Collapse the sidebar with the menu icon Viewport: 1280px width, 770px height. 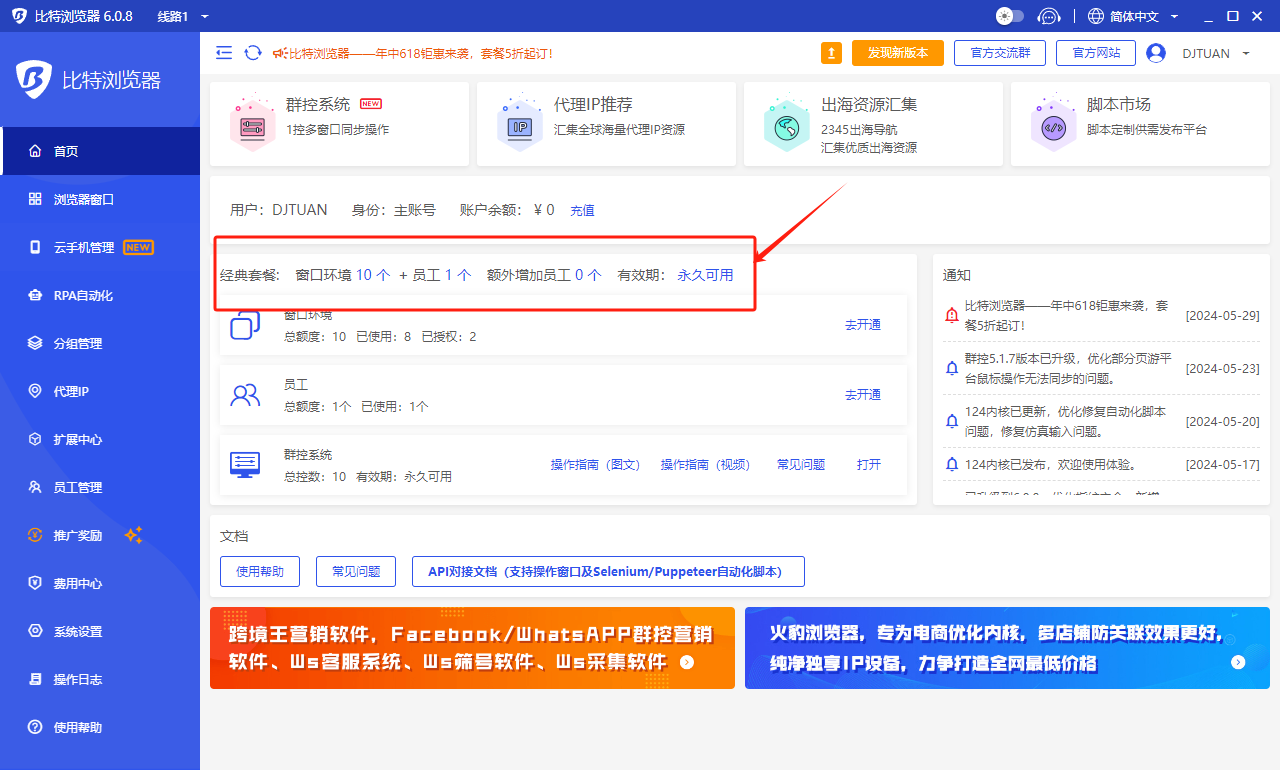(x=223, y=52)
